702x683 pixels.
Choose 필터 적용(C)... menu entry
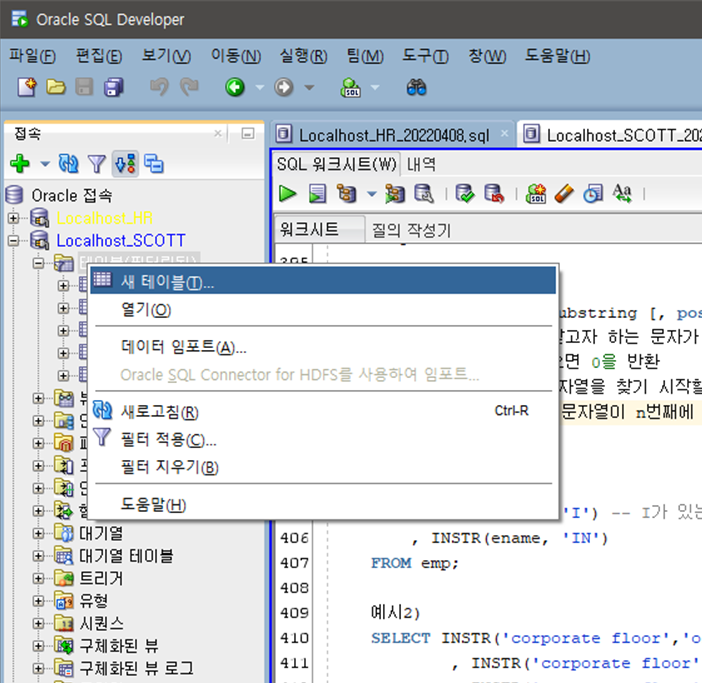323,439
